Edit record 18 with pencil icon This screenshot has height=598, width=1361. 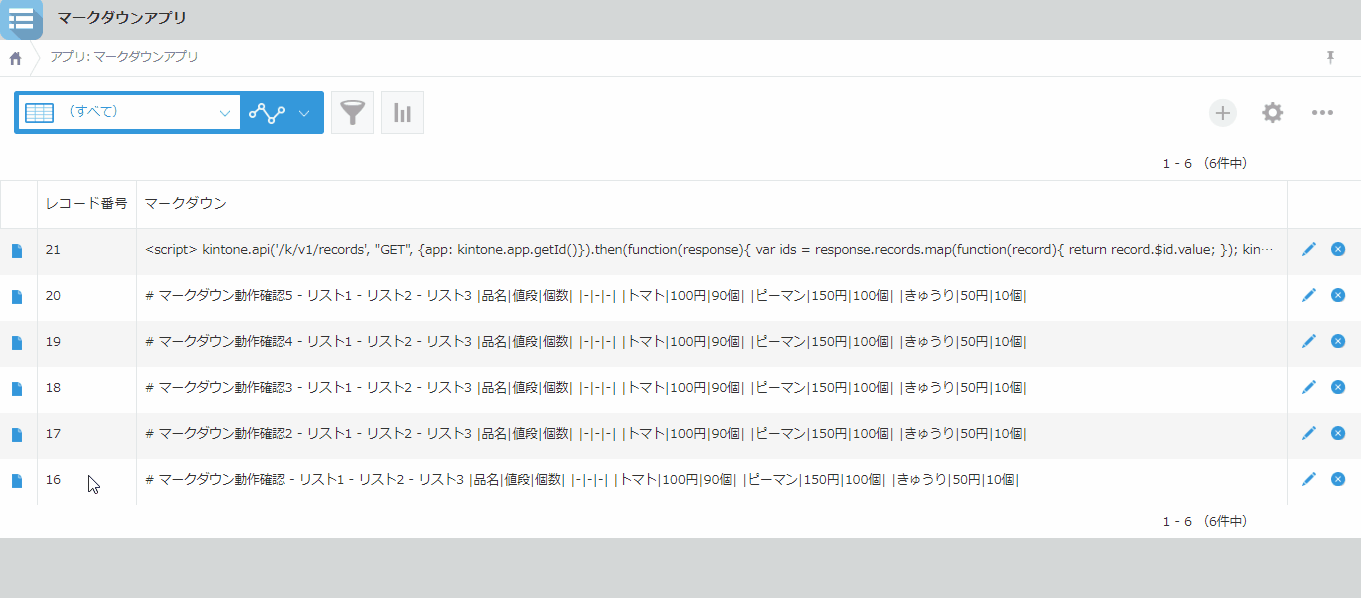point(1308,387)
